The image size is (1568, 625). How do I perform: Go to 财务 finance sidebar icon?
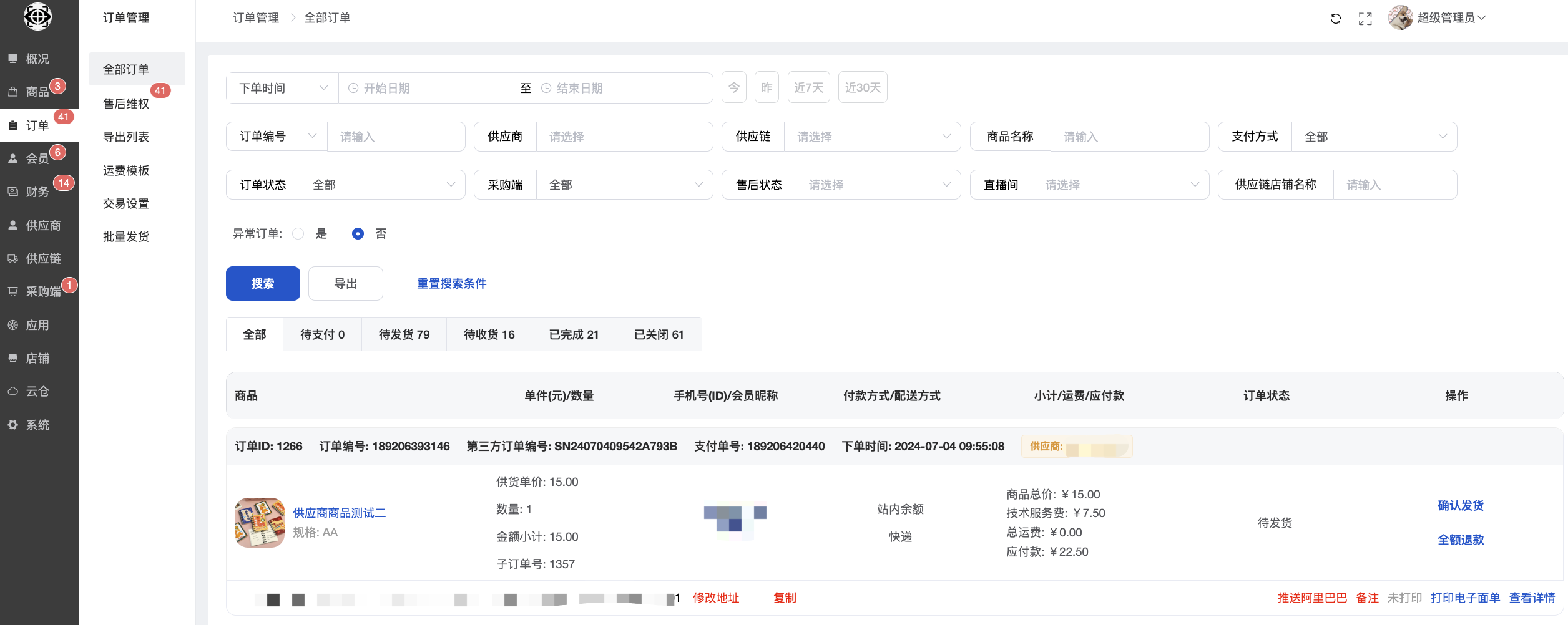tap(12, 192)
